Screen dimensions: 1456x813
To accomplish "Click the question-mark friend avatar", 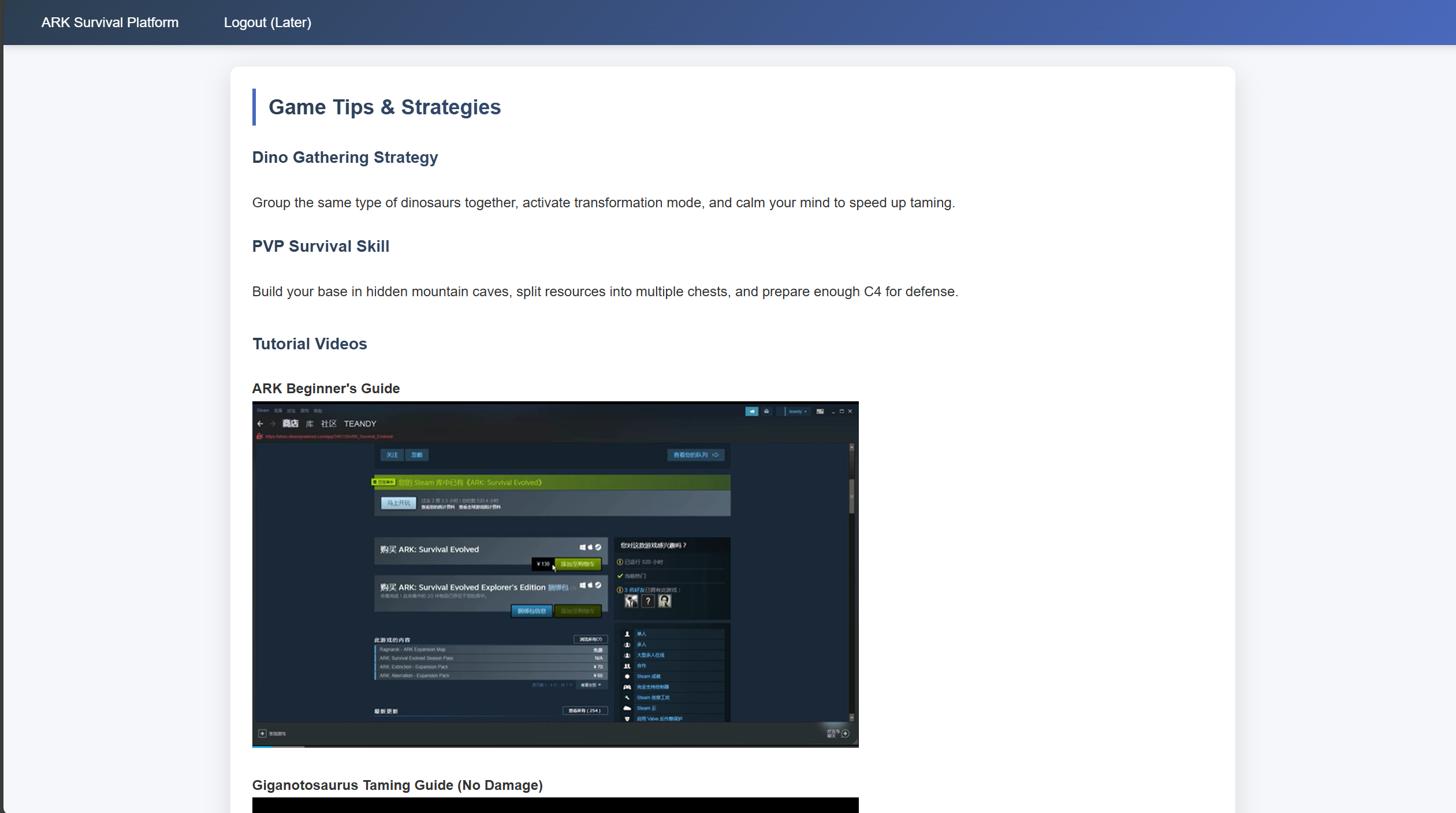I will point(649,601).
